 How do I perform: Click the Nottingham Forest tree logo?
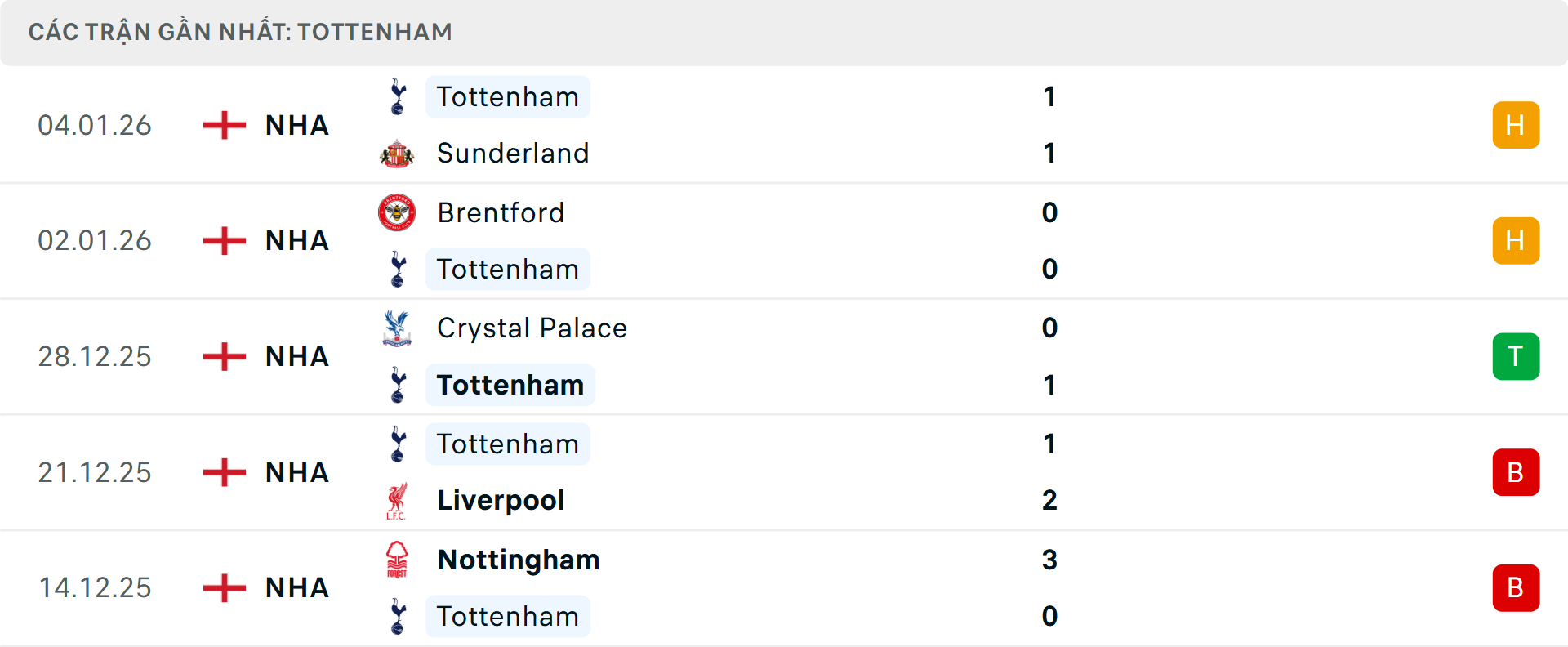click(x=398, y=560)
